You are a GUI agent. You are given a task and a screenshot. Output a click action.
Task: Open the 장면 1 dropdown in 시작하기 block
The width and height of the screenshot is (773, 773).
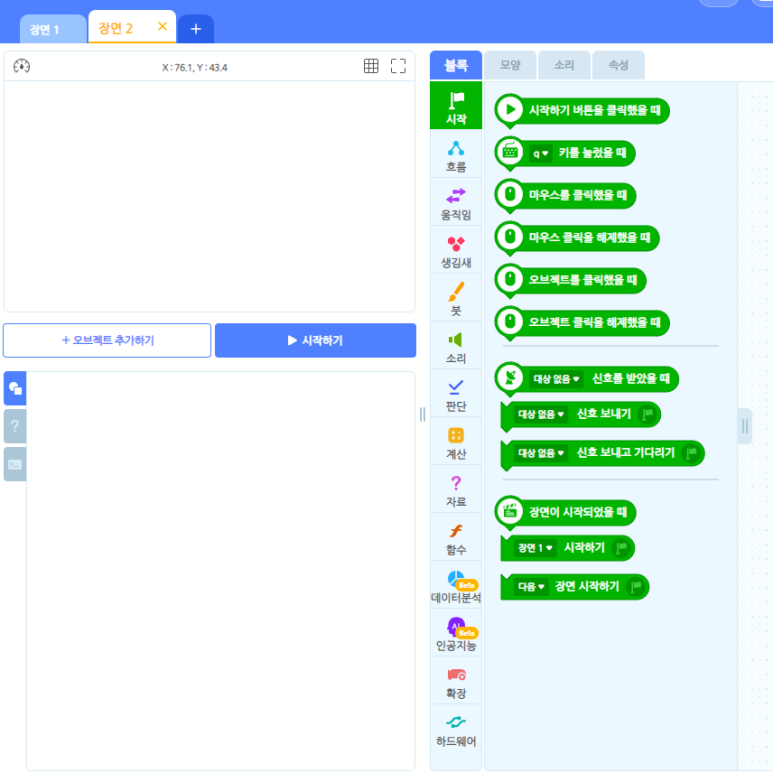click(x=534, y=548)
